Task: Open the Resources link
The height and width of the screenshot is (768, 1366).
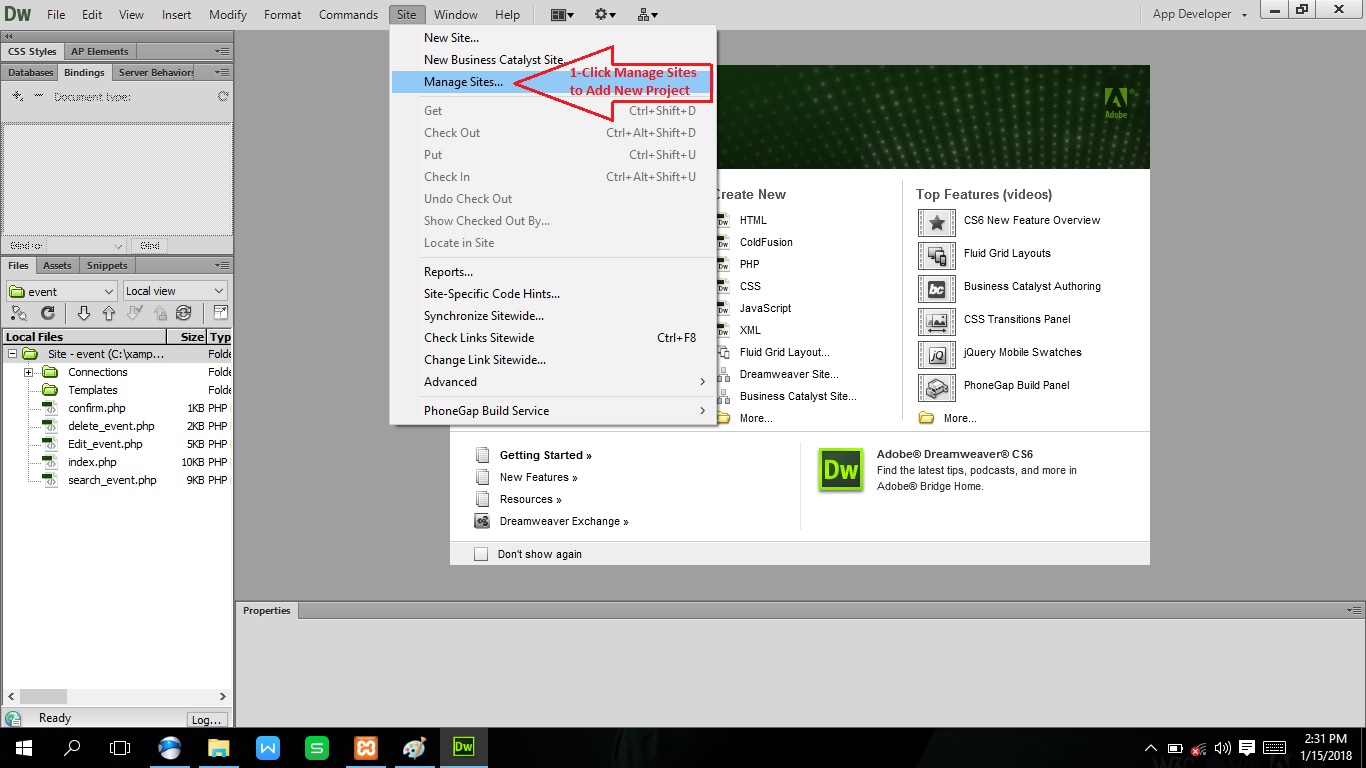Action: tap(531, 499)
